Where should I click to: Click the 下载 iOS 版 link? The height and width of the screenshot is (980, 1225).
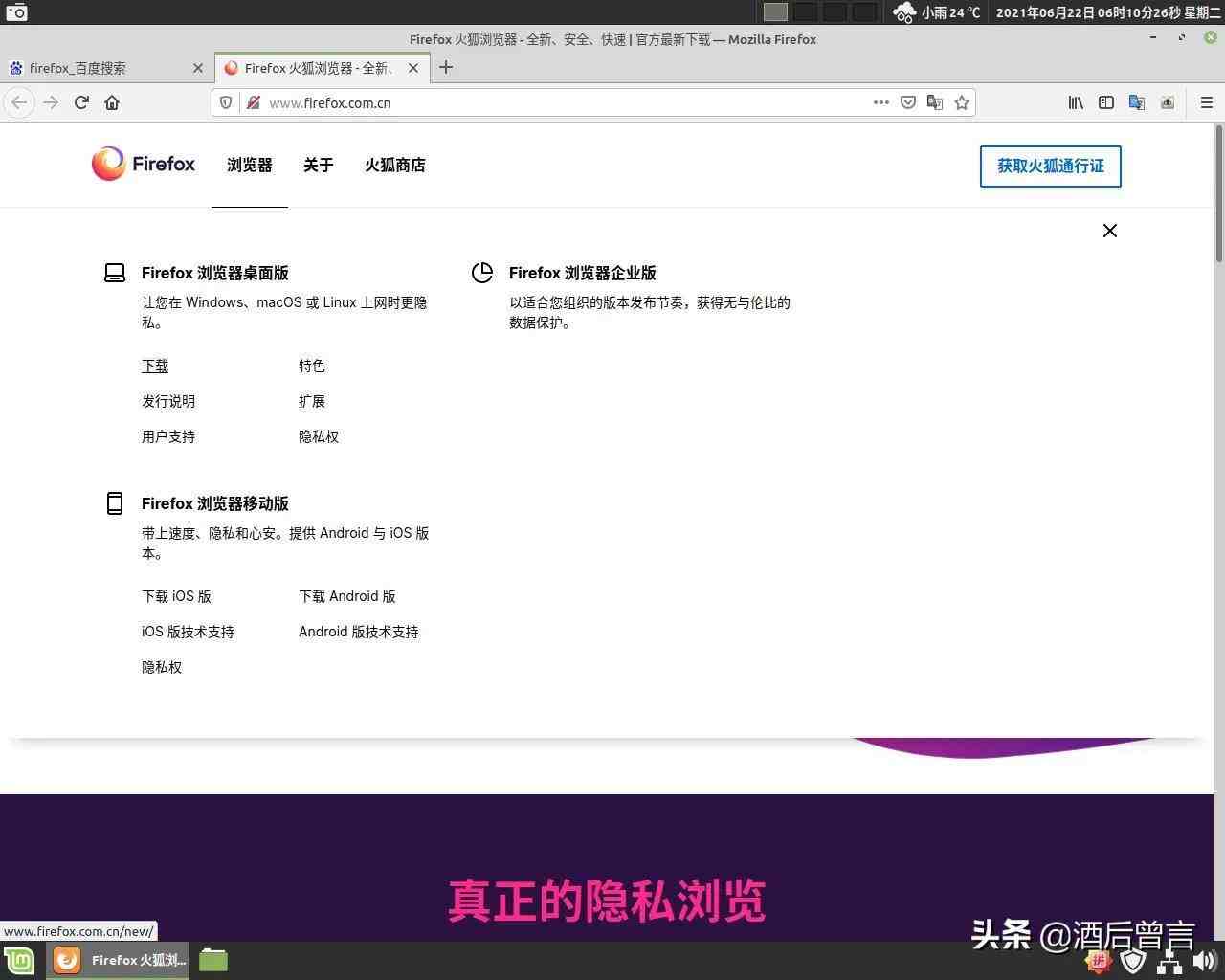coord(176,596)
